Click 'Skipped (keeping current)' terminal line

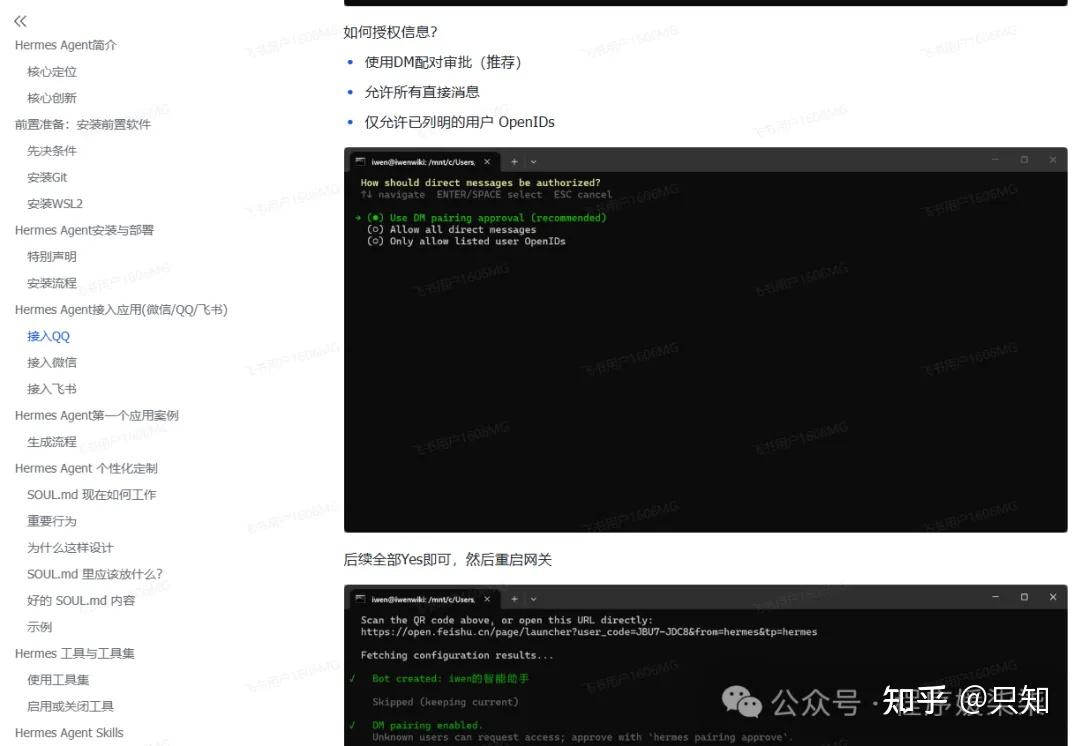(445, 702)
